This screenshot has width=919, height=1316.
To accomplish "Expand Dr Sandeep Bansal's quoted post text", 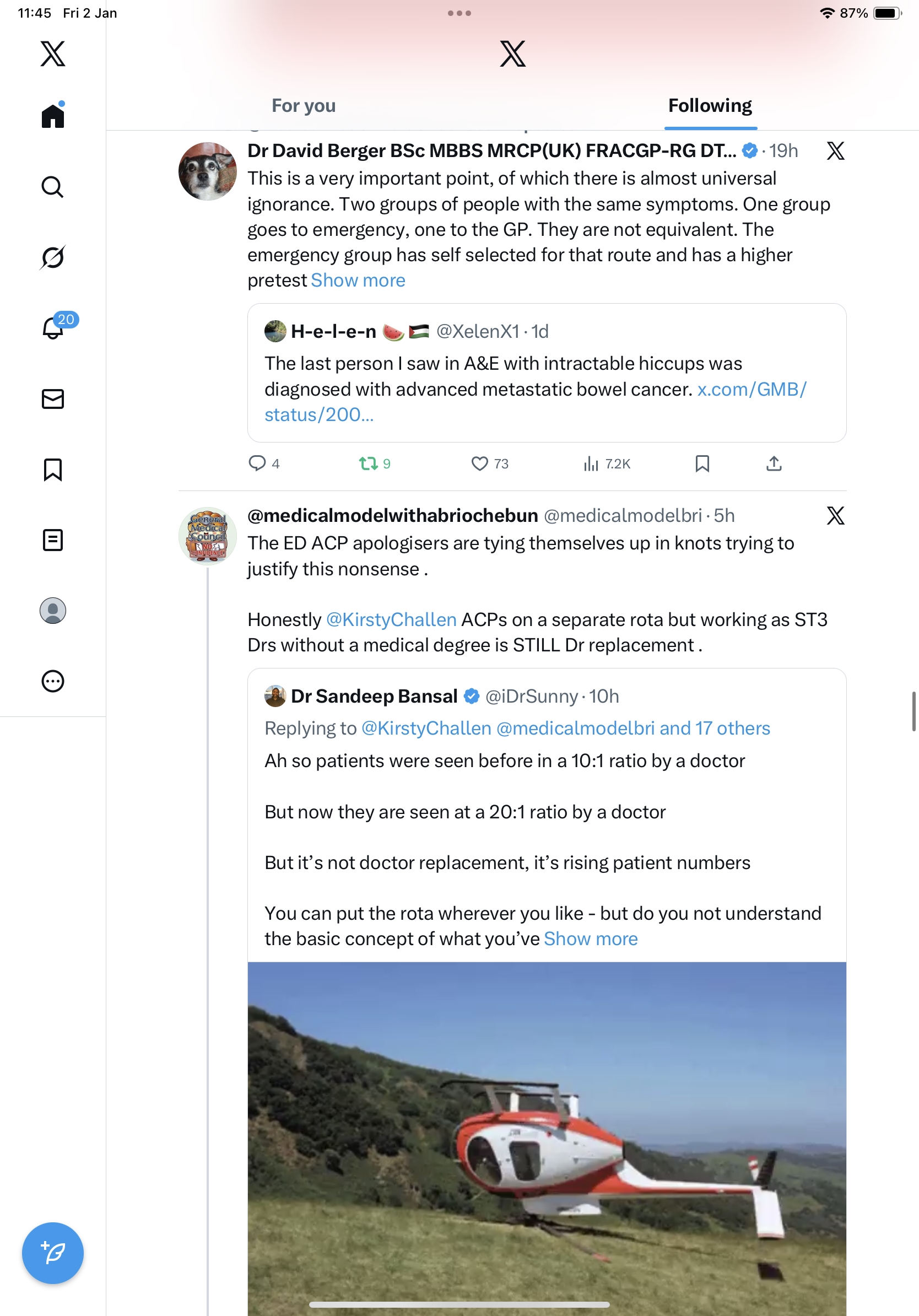I will click(x=590, y=939).
